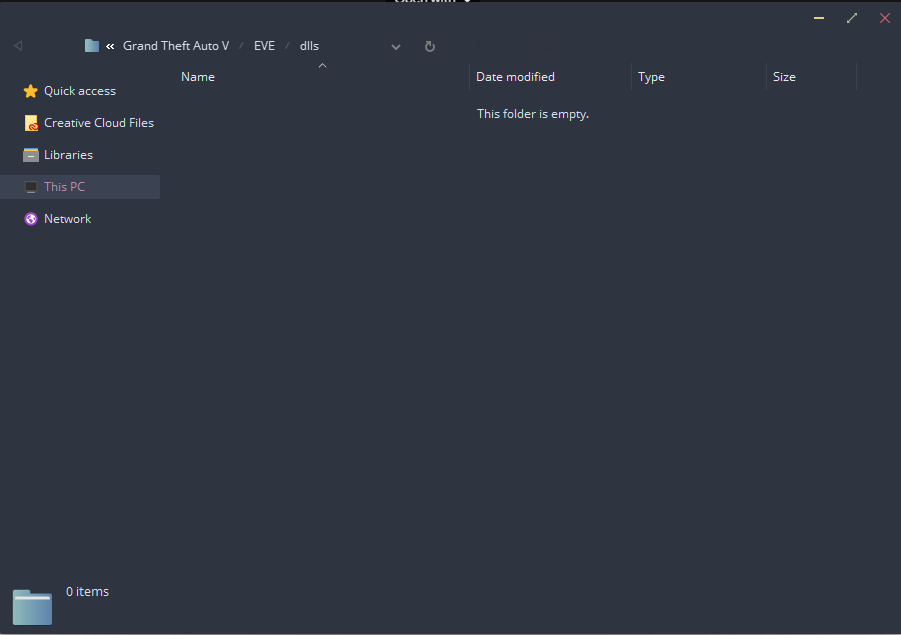Screen dimensions: 901x635
Task: Expand hidden path with double chevron
Action: 110,46
